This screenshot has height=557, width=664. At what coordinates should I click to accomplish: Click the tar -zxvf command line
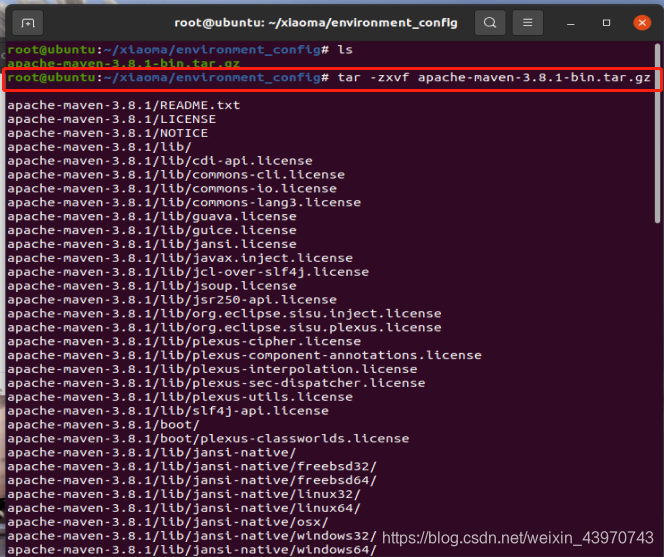[329, 78]
